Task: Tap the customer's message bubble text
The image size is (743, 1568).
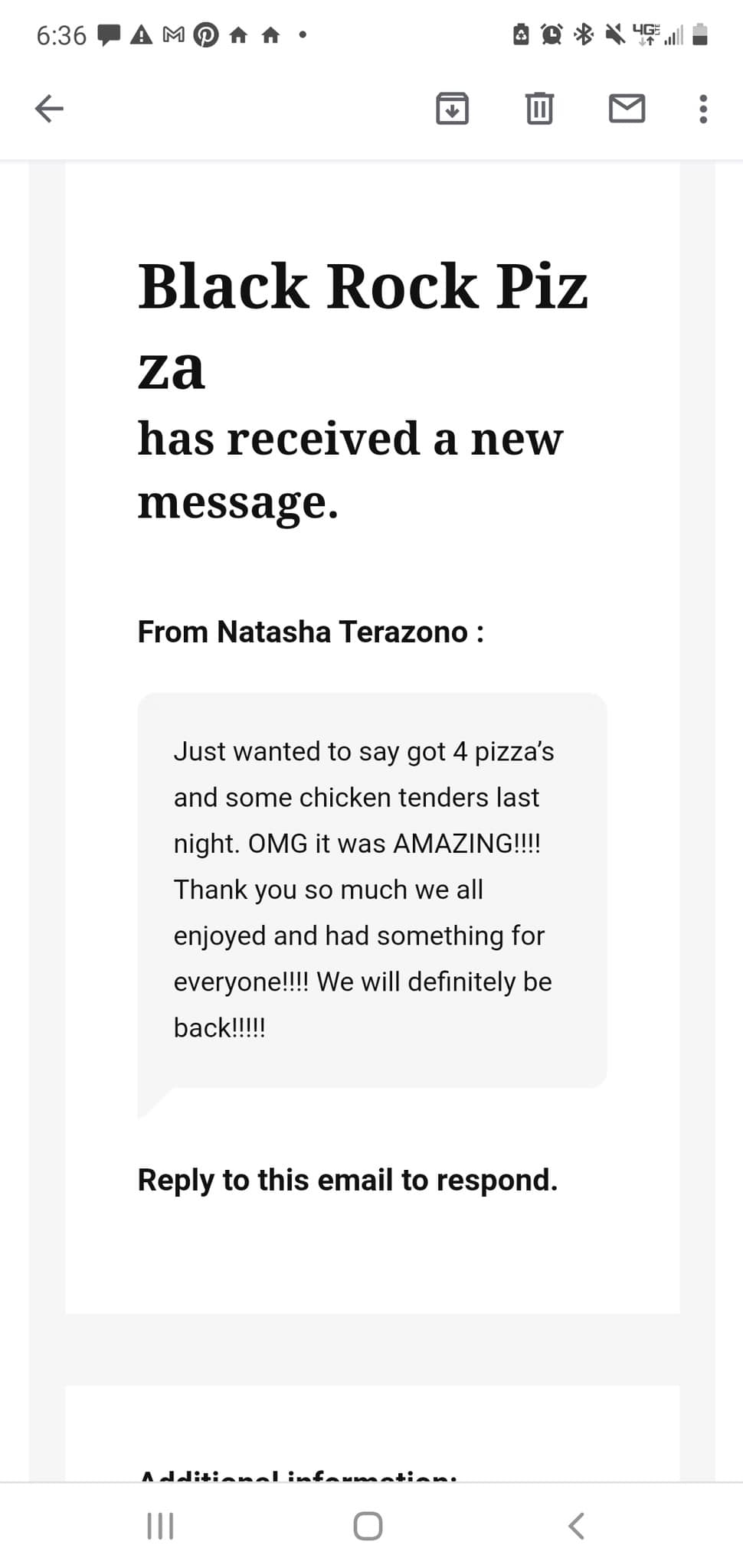Action: [x=363, y=890]
